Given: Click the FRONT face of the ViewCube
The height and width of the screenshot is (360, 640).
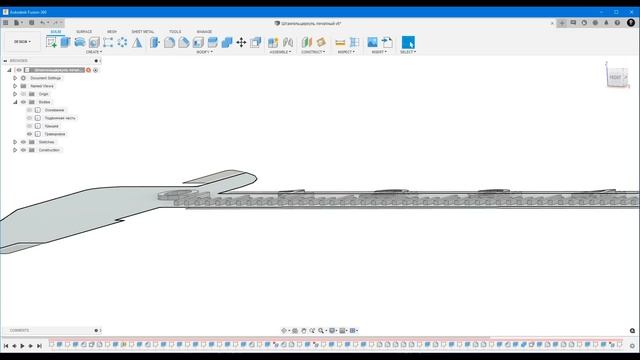Looking at the screenshot, I should click(616, 77).
